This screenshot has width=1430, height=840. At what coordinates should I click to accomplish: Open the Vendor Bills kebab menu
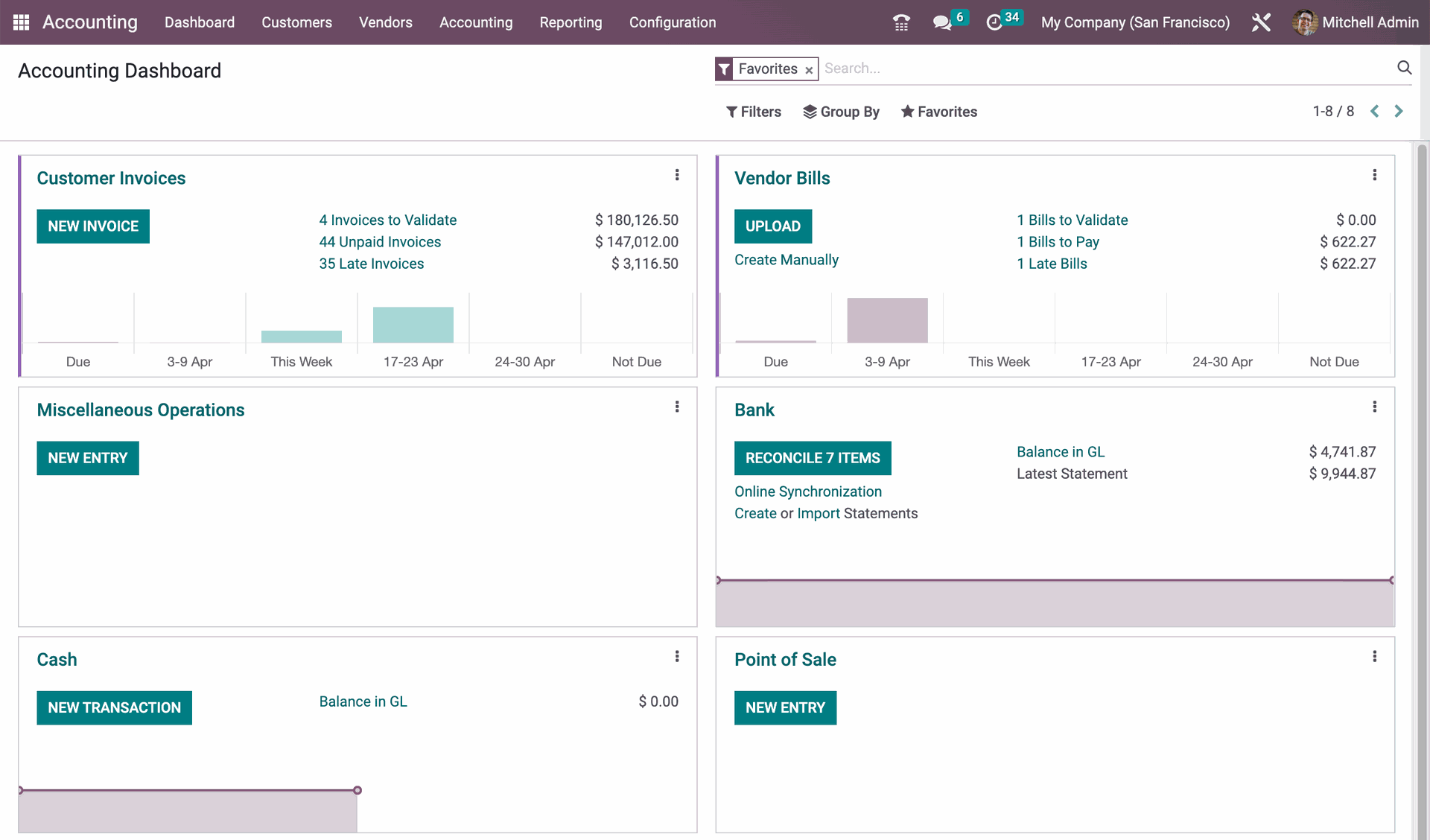coord(1375,174)
